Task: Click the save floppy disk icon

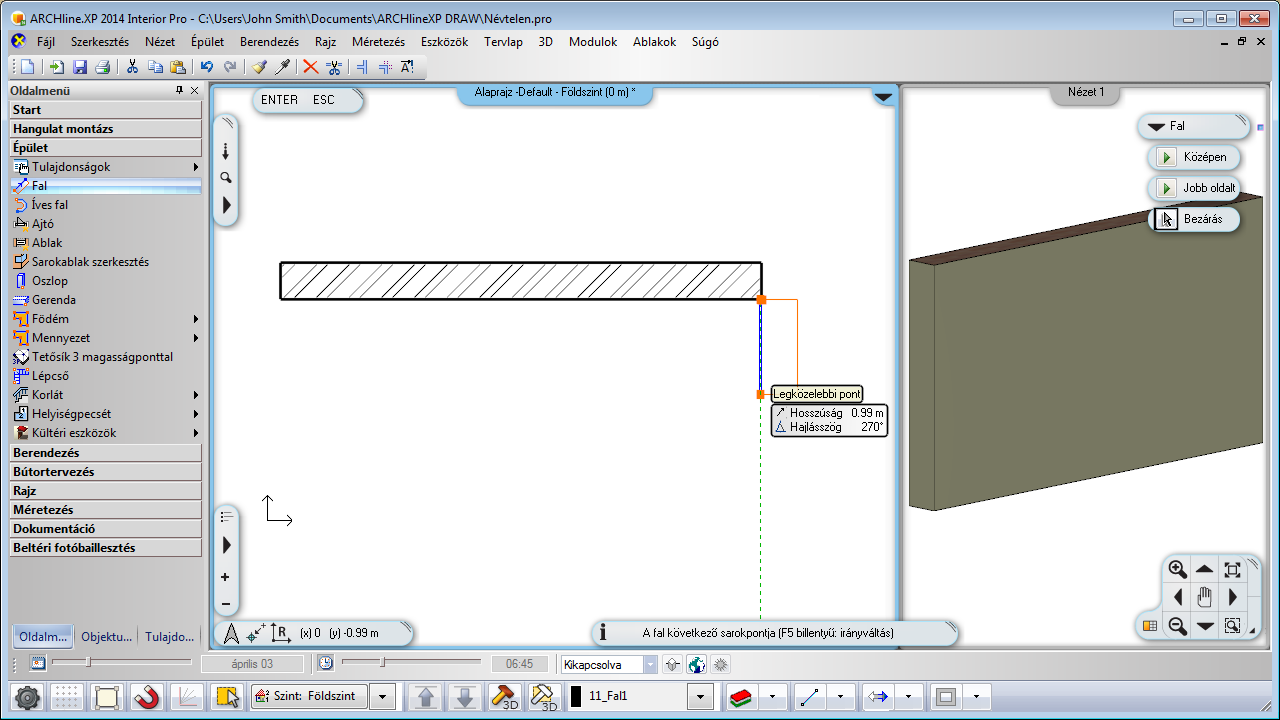Action: click(80, 67)
